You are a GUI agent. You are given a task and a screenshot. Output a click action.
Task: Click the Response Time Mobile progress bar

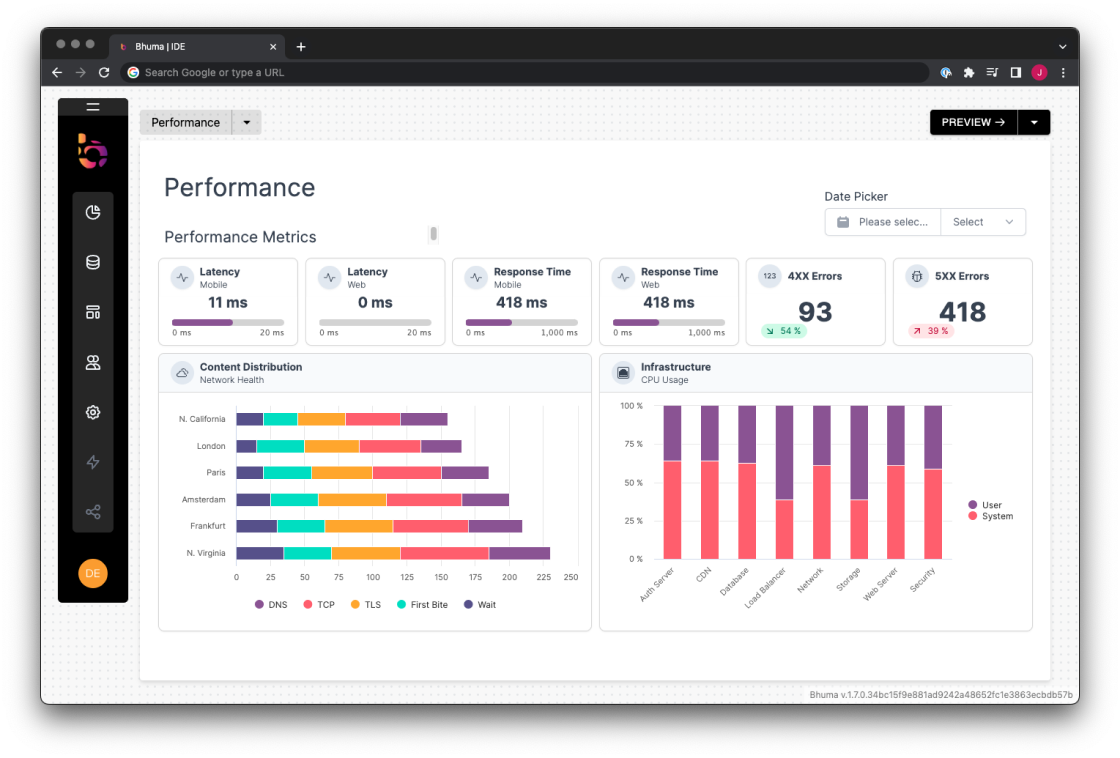click(x=521, y=322)
